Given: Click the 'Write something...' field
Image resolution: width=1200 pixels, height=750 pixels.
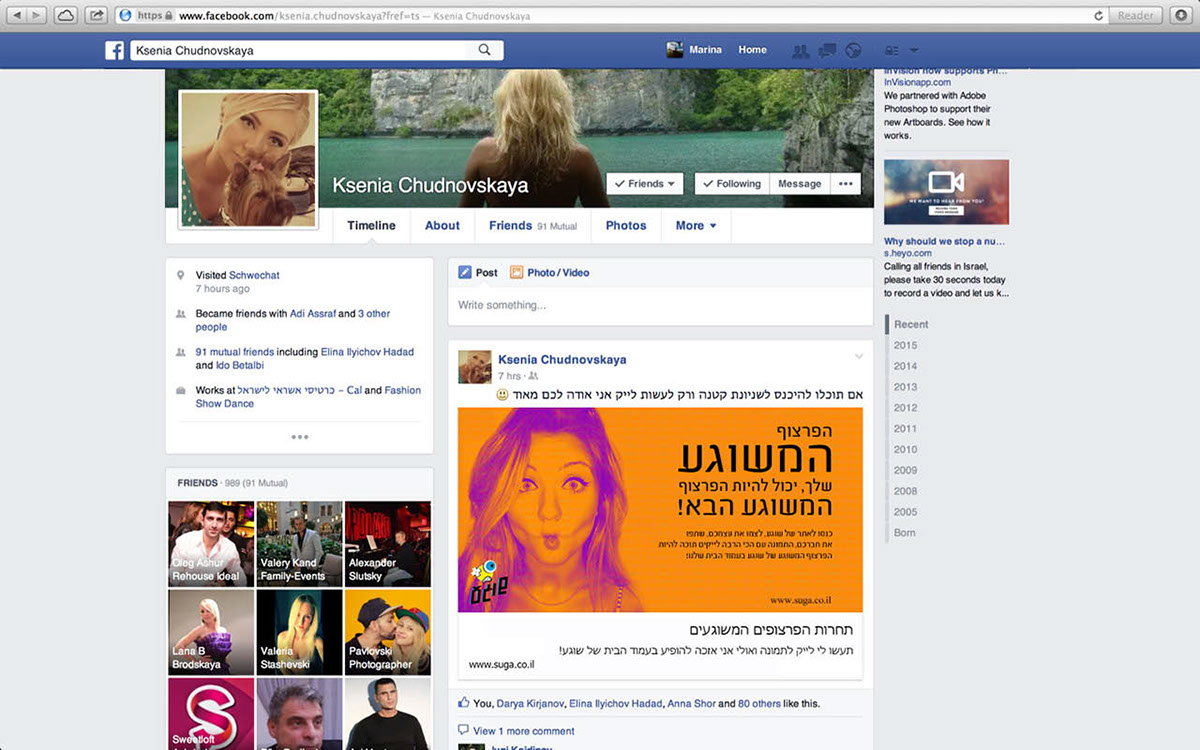Looking at the screenshot, I should [x=660, y=305].
